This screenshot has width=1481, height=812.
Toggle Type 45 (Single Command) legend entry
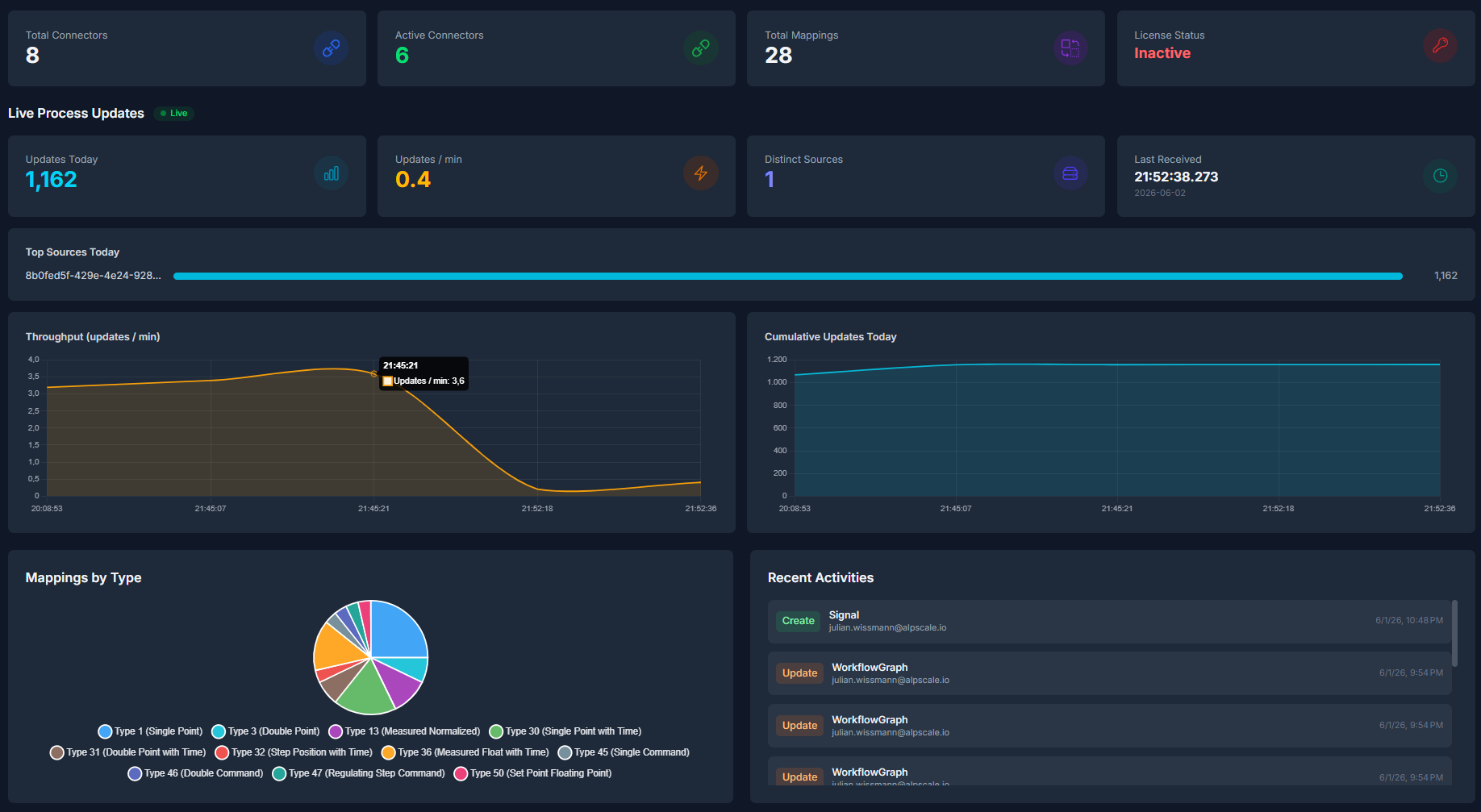624,752
